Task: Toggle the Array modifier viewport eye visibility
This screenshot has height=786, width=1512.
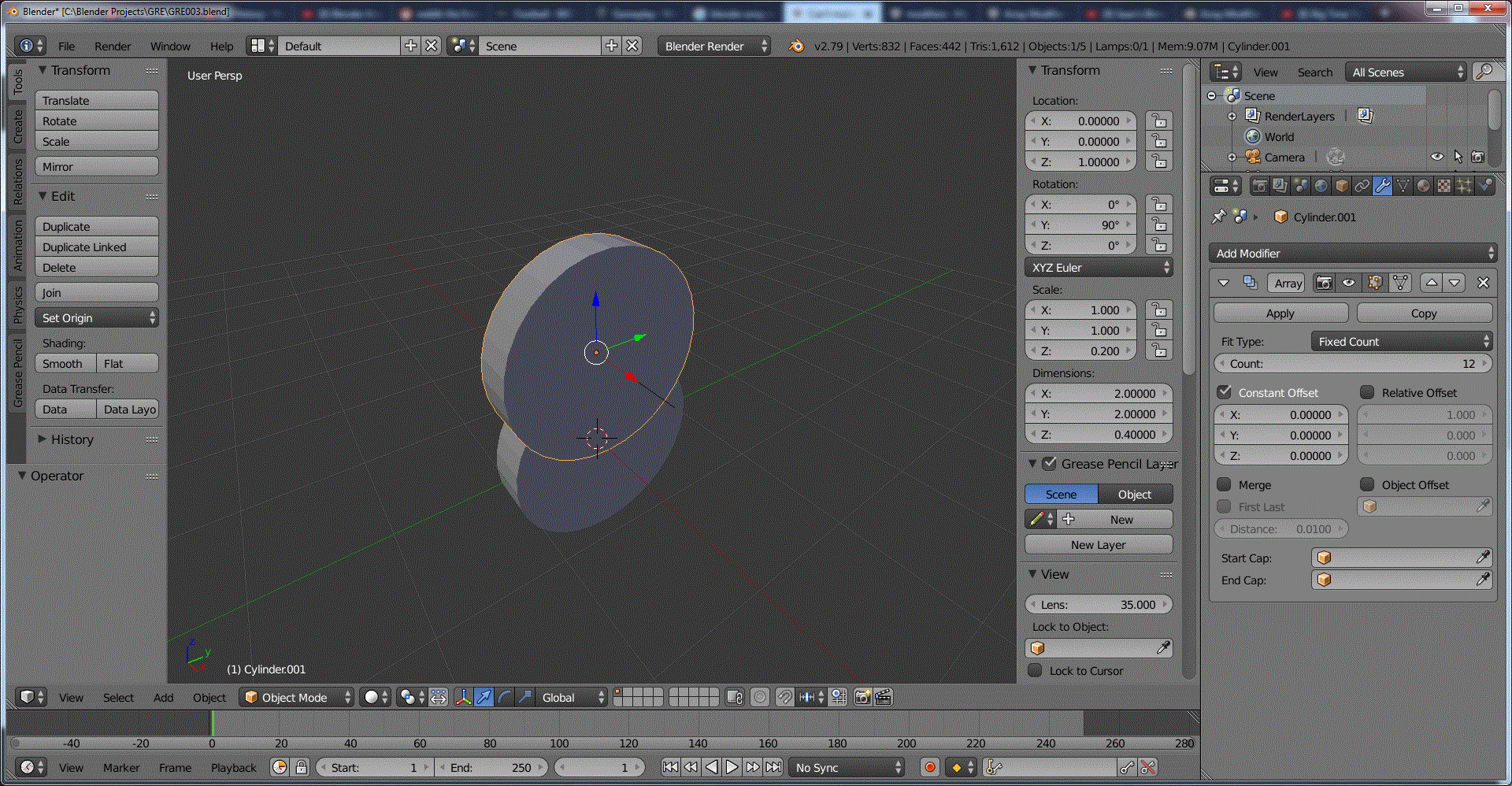Action: (x=1348, y=283)
